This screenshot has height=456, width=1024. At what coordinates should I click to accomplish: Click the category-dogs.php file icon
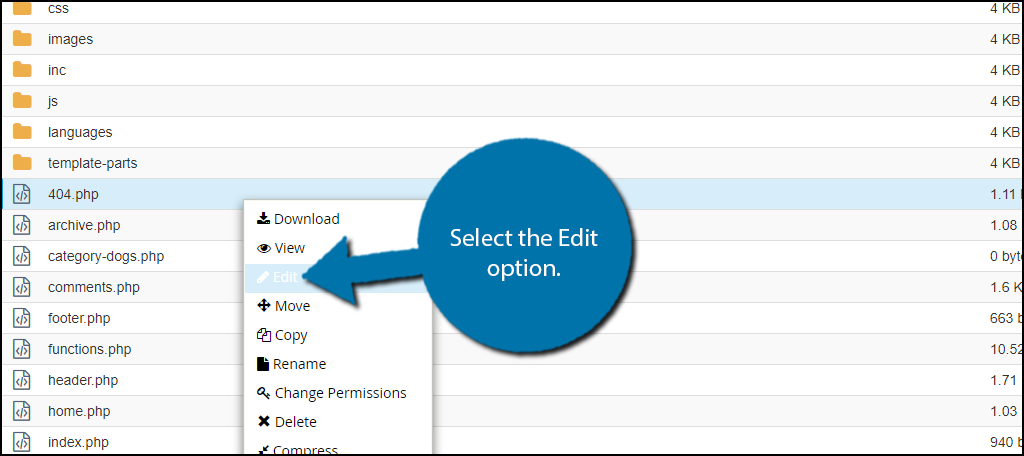coord(22,256)
